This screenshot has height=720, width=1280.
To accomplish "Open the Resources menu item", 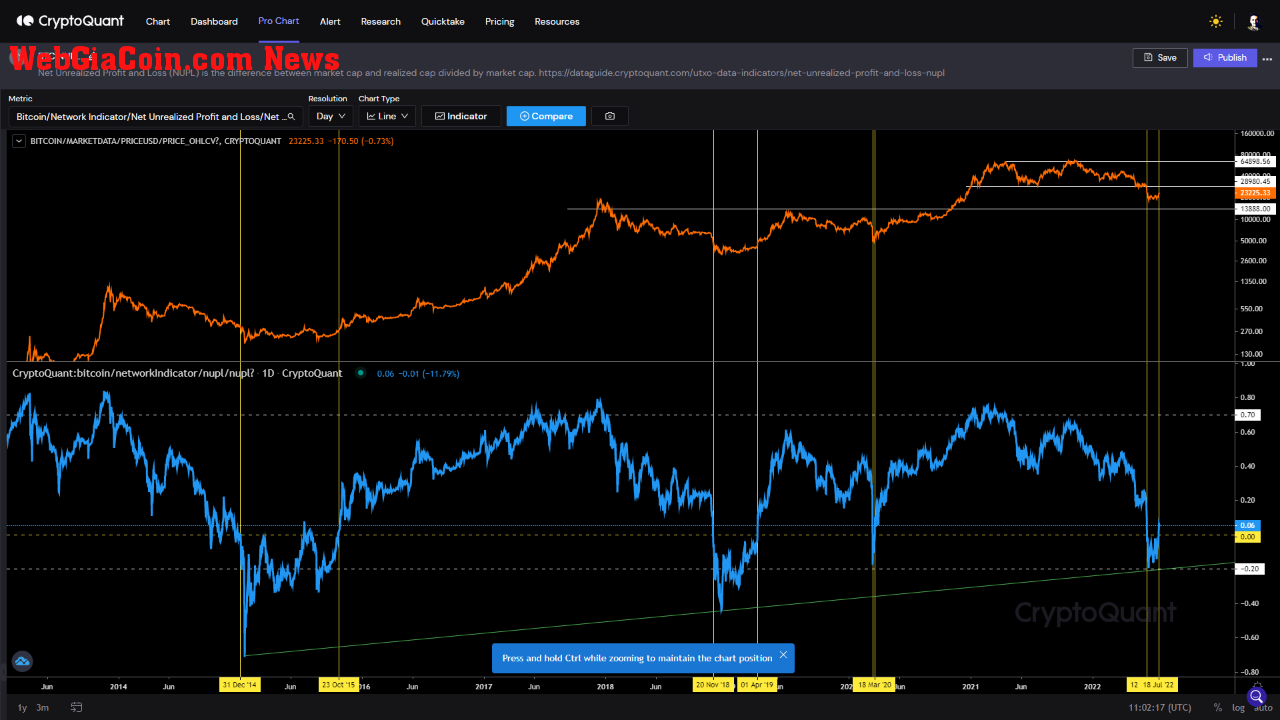I will [557, 21].
